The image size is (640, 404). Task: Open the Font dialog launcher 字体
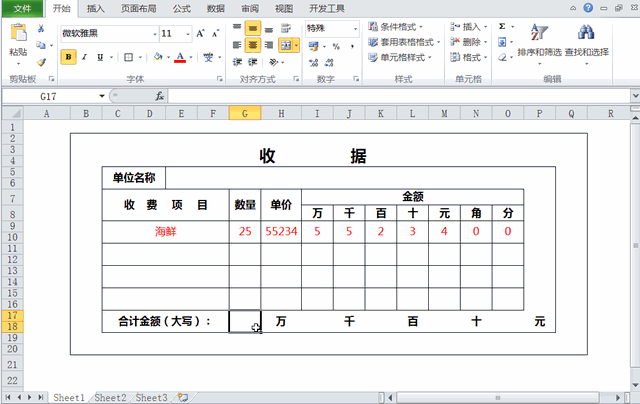tap(220, 79)
